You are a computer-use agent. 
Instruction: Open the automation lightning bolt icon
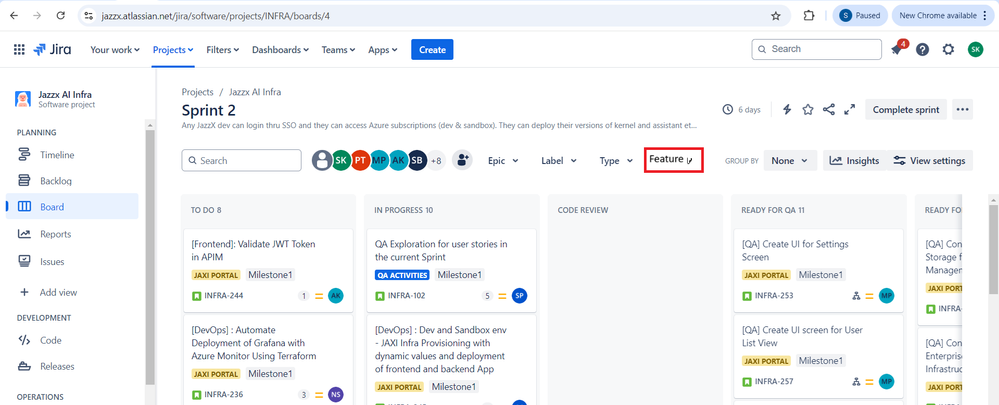point(787,110)
